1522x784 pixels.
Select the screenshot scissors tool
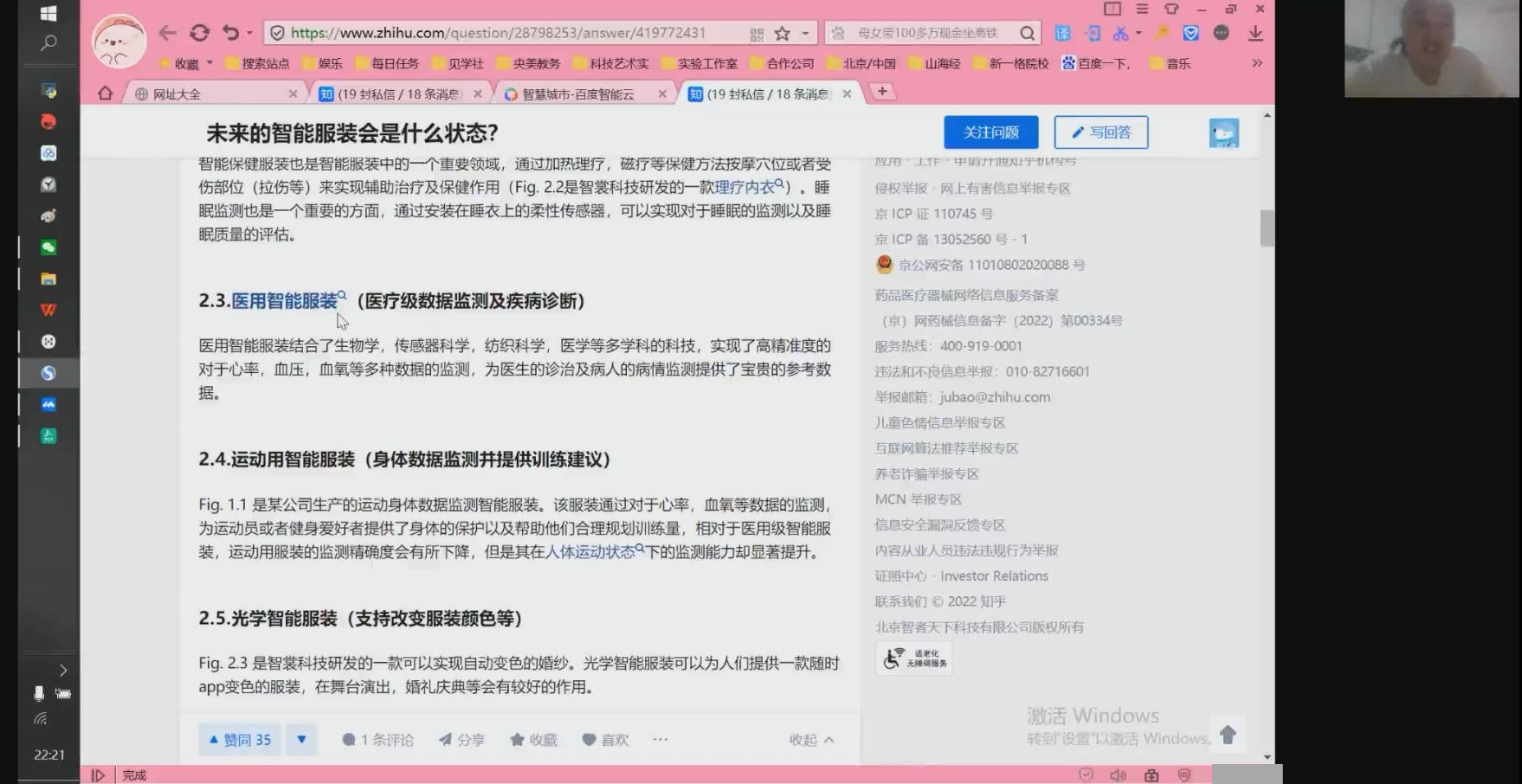[1122, 33]
